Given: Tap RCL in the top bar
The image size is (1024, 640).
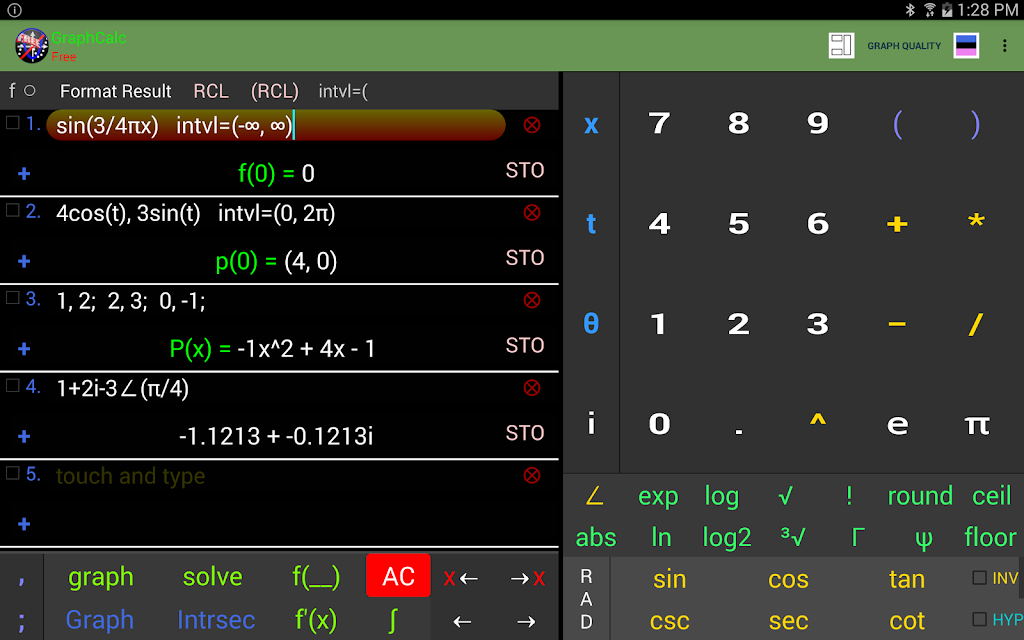Looking at the screenshot, I should (x=211, y=91).
